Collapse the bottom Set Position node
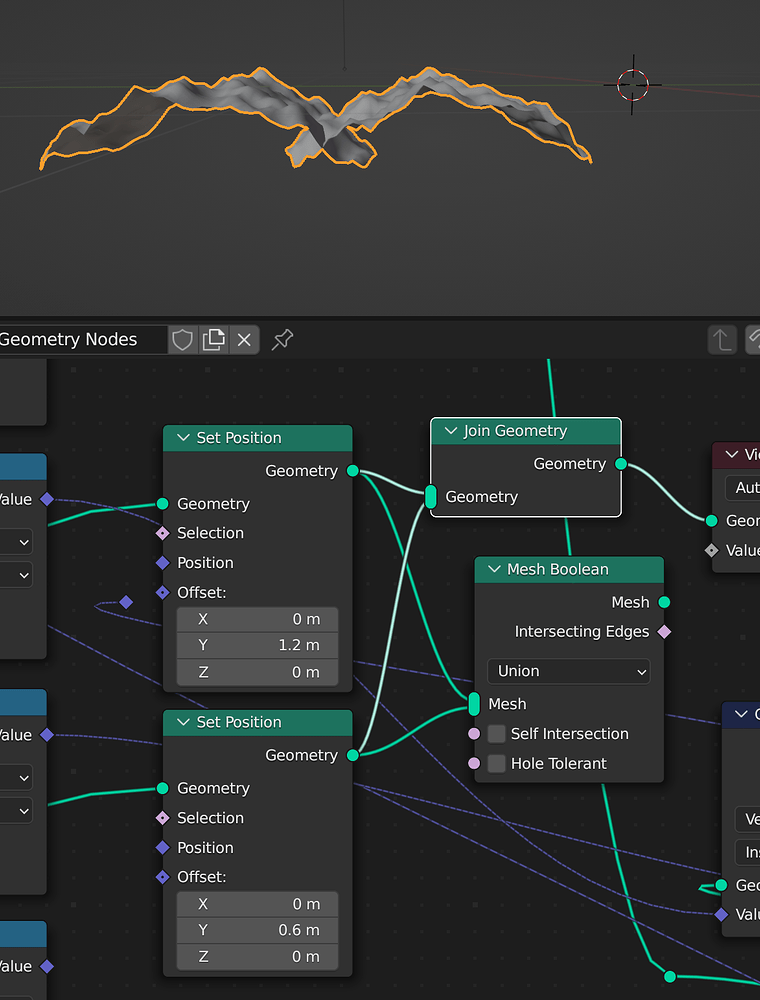 184,722
